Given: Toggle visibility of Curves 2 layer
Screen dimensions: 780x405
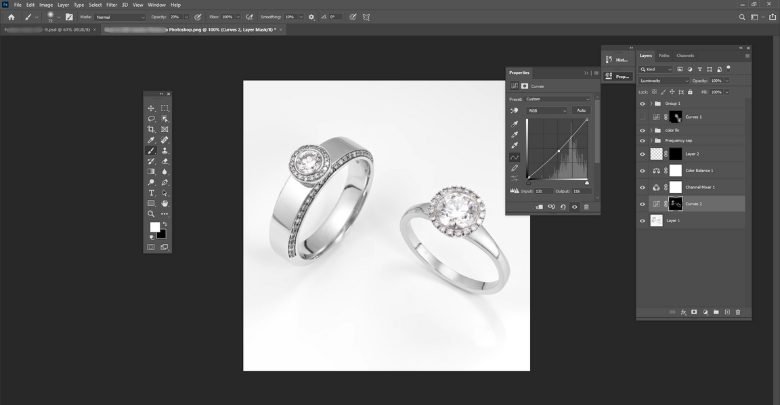Looking at the screenshot, I should tap(642, 204).
